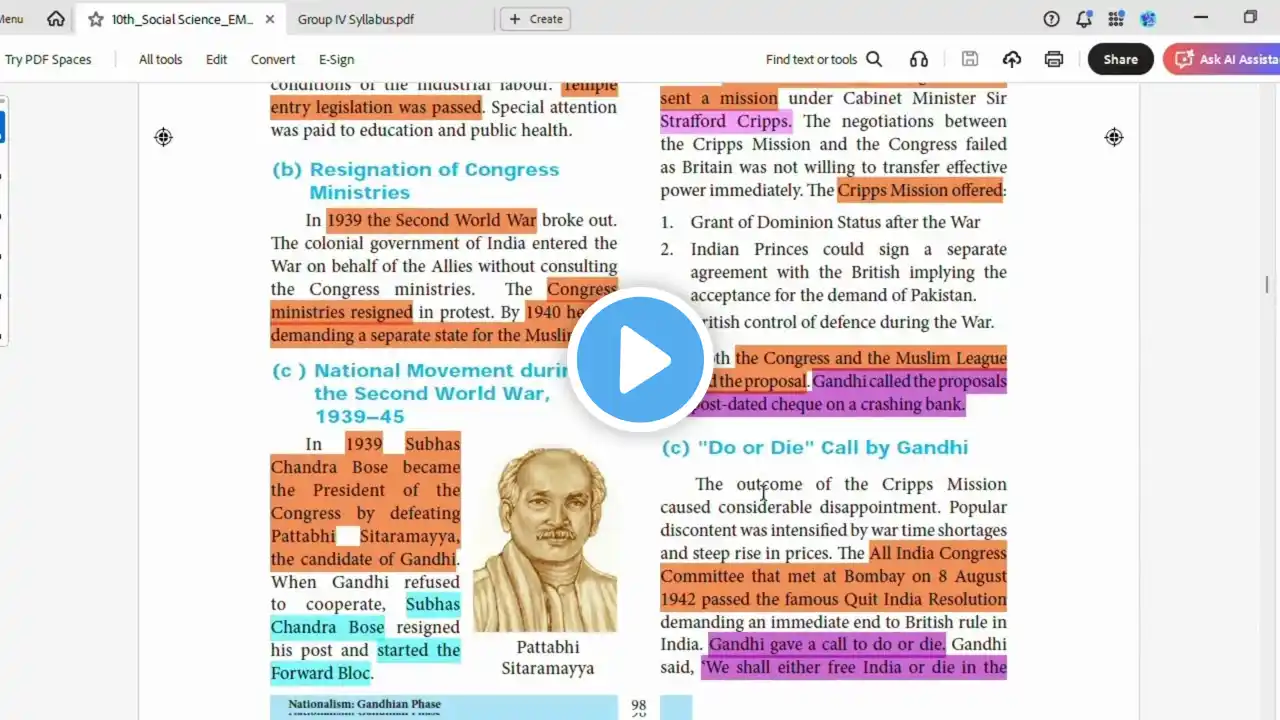Open the notifications bell
The image size is (1280, 720).
(1084, 19)
